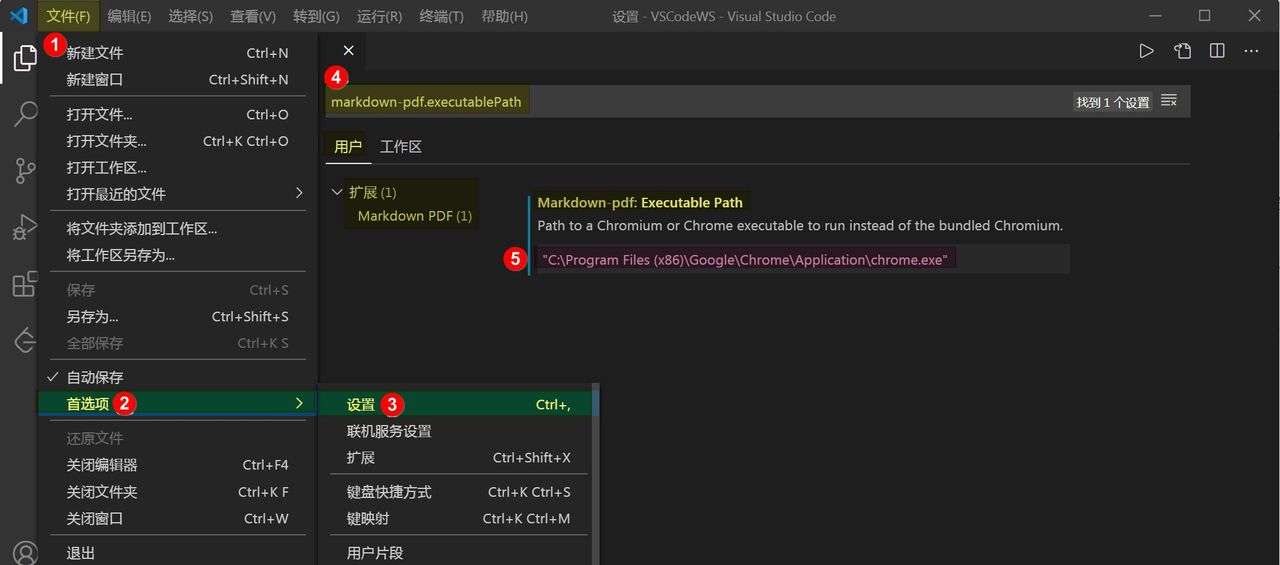Select 用户片段 in the submenu

(454, 553)
